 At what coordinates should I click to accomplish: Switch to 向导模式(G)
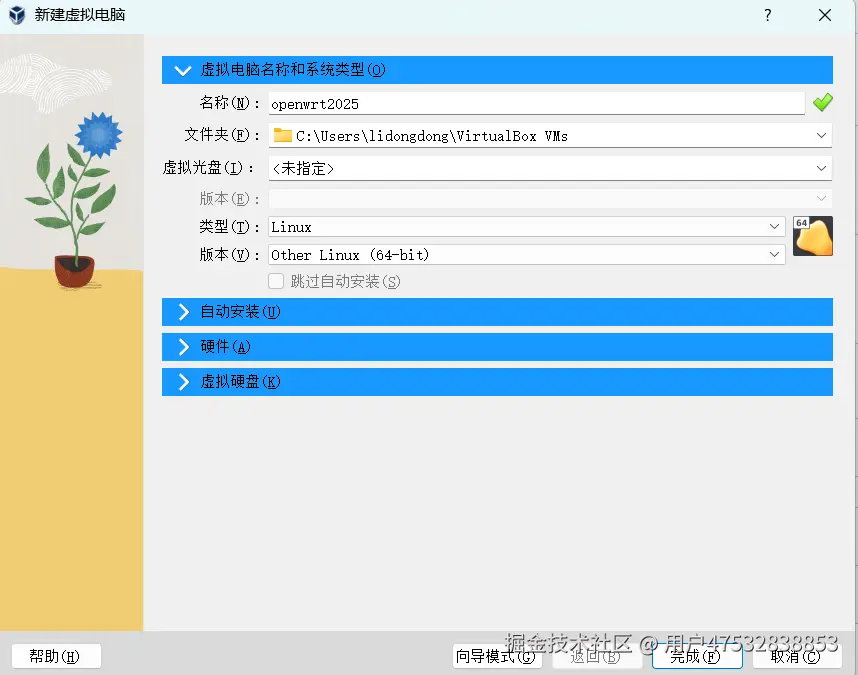click(497, 656)
